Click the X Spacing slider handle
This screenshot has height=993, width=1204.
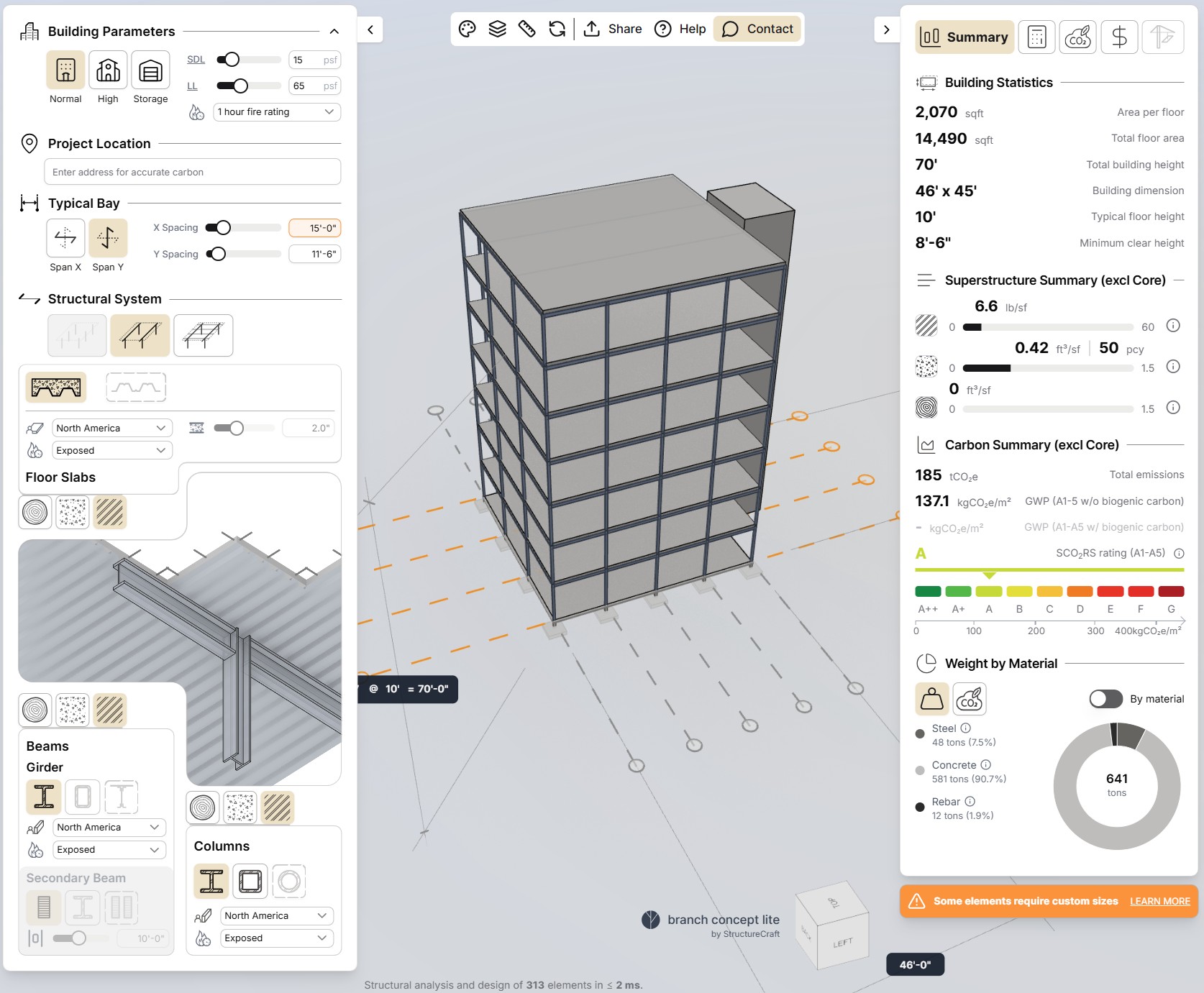click(224, 228)
